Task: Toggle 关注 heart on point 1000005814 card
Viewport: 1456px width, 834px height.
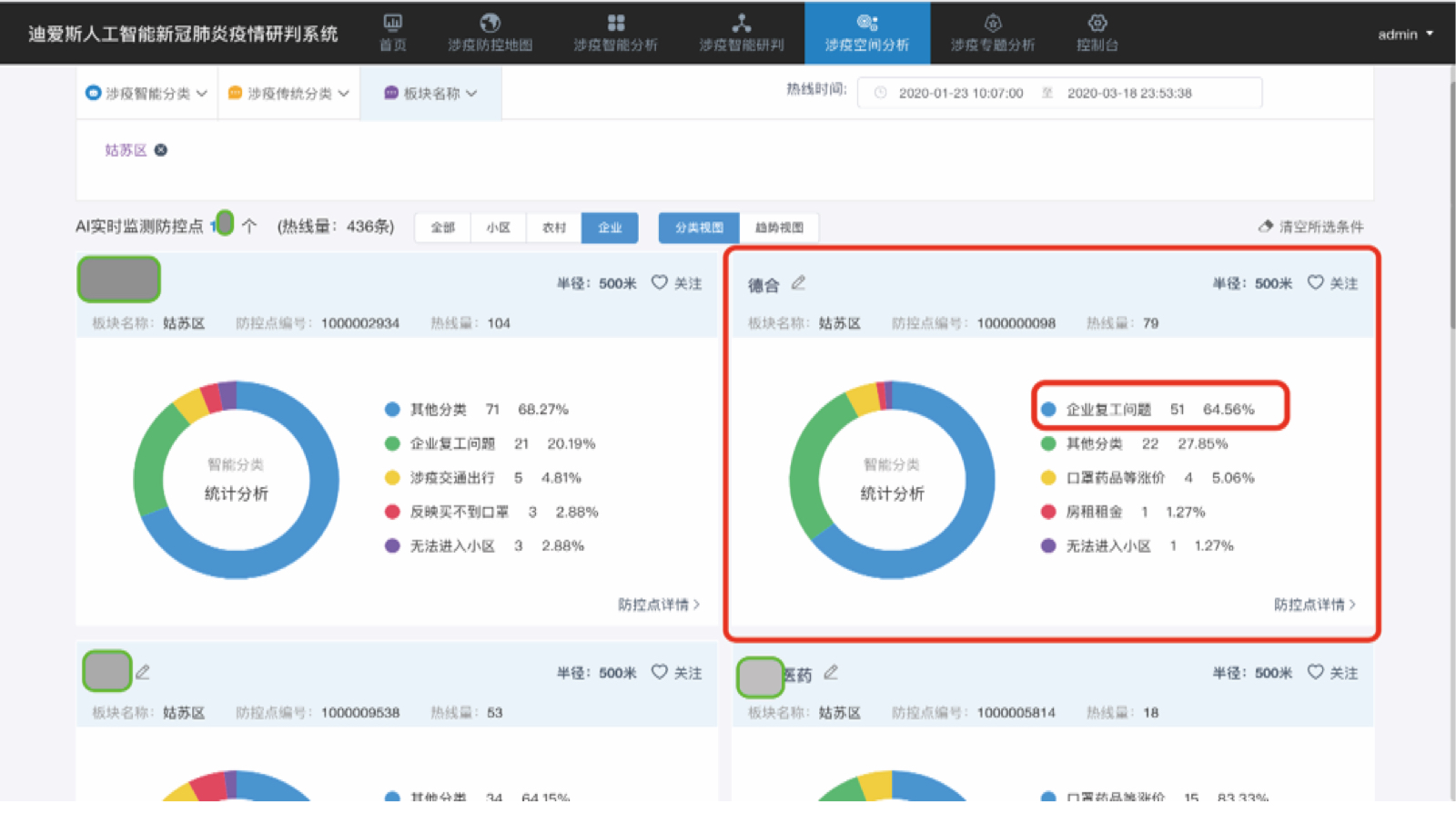Action: tap(1314, 672)
